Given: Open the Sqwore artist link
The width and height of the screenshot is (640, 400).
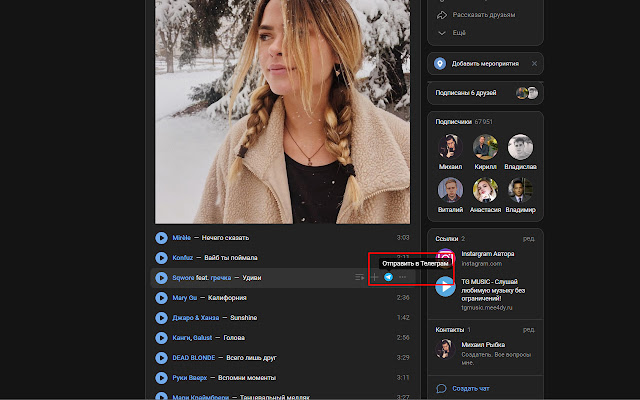Looking at the screenshot, I should coord(183,278).
